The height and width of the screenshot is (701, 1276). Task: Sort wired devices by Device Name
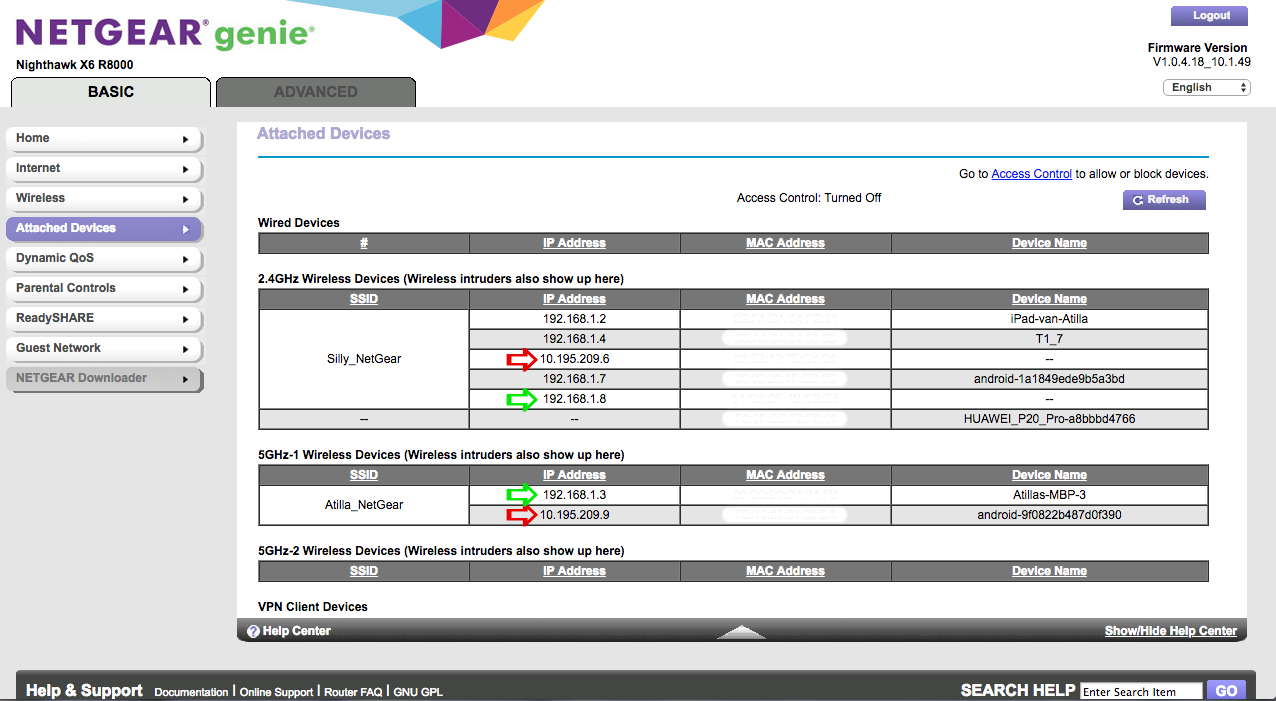coord(1049,243)
